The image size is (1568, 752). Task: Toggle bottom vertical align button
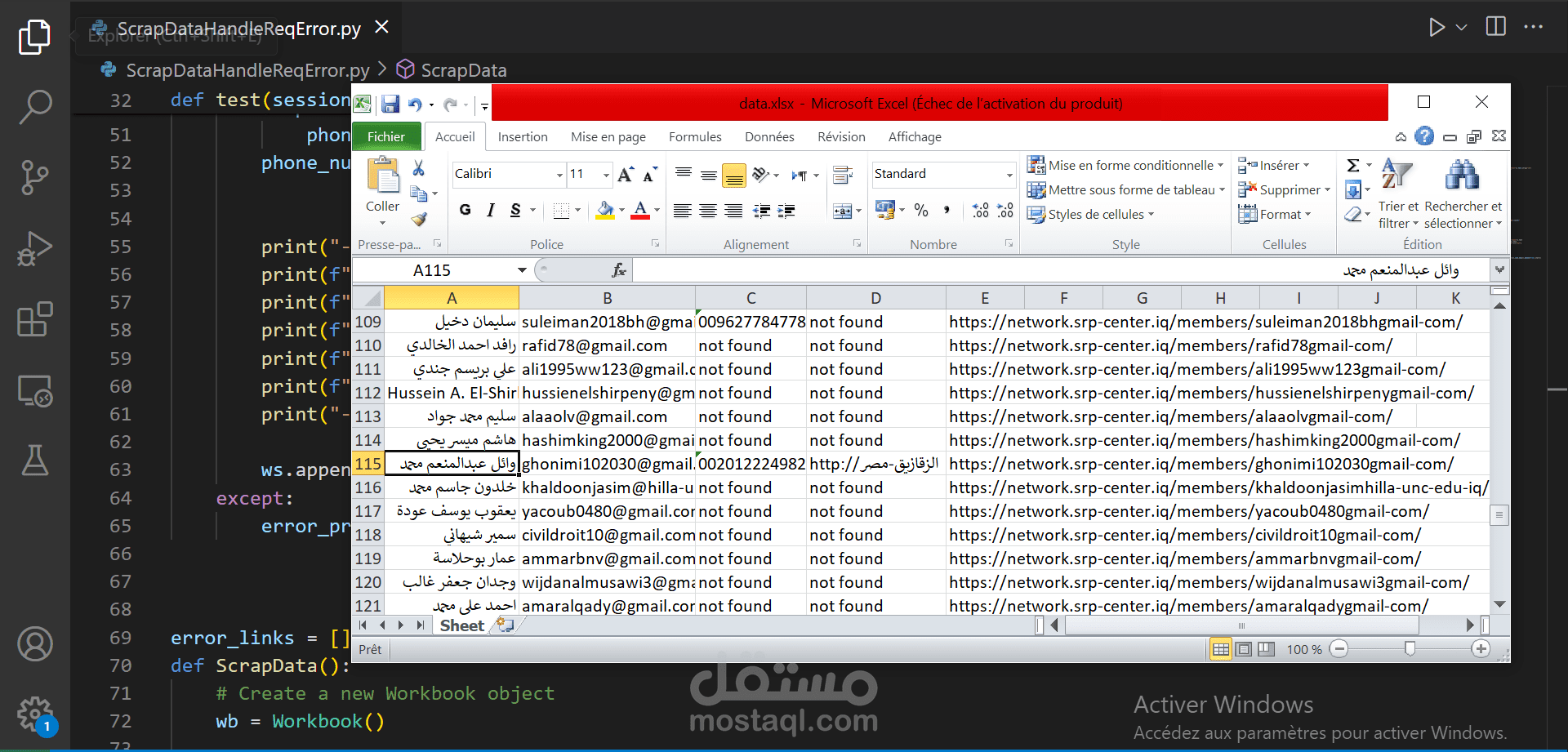click(x=734, y=174)
